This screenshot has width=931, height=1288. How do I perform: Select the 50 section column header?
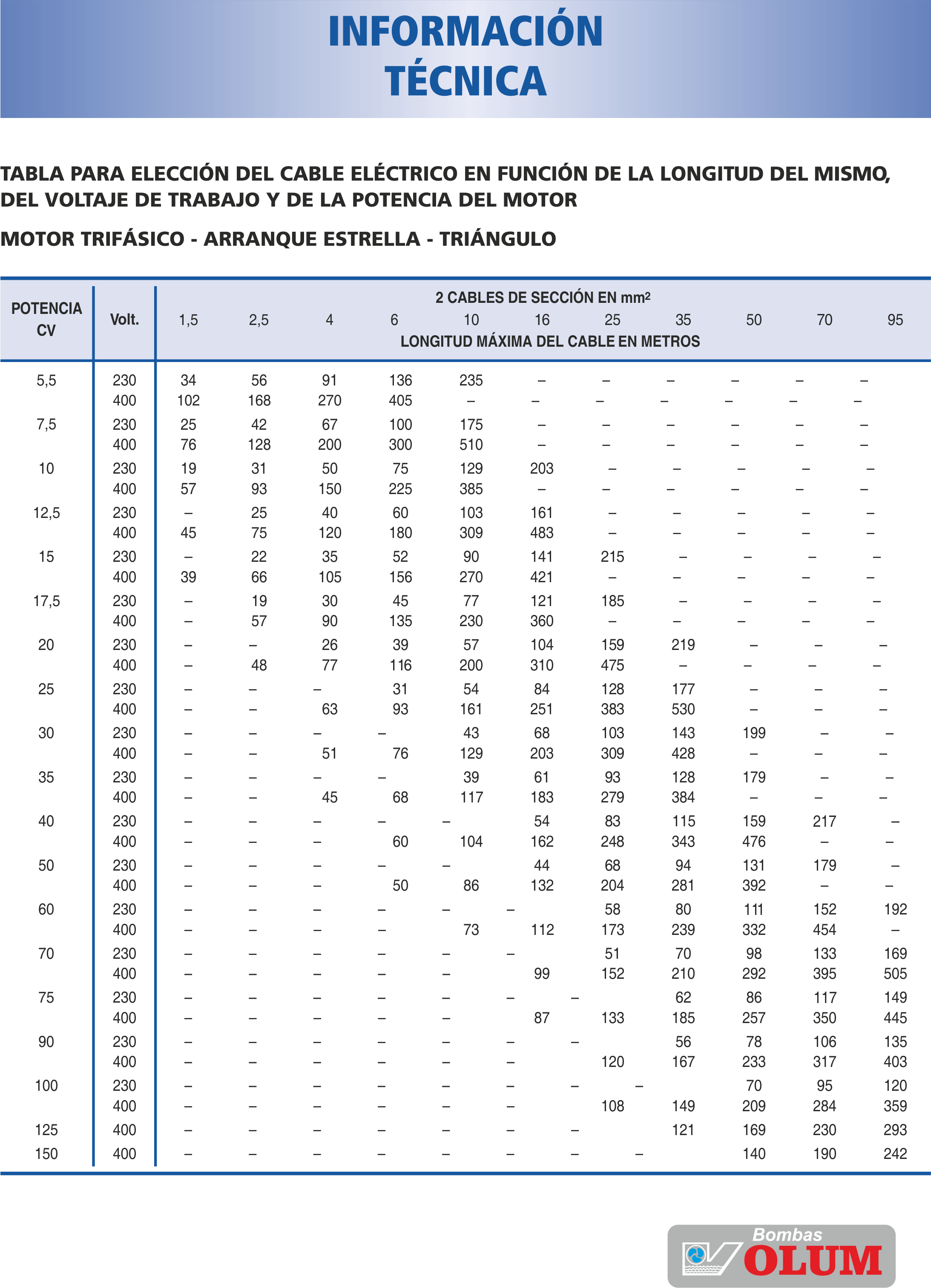pos(753,320)
